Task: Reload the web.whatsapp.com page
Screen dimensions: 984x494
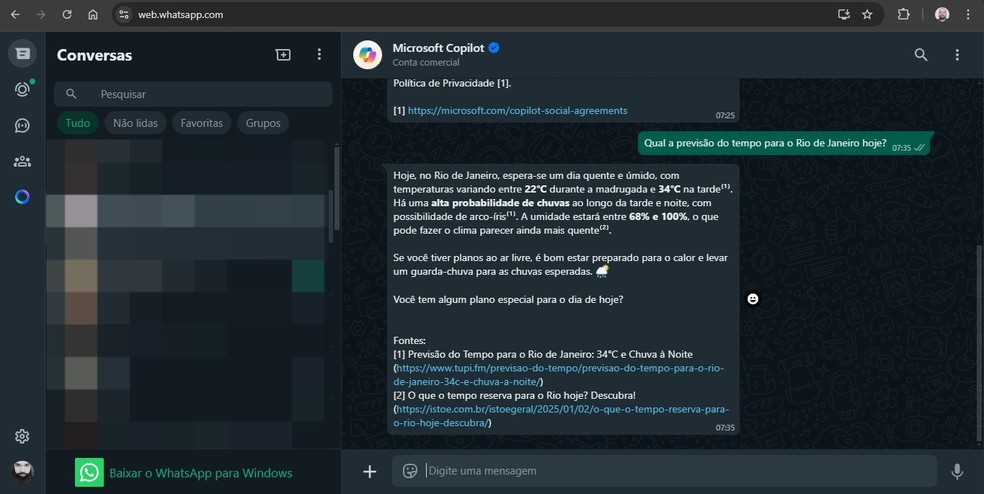Action: [x=67, y=14]
